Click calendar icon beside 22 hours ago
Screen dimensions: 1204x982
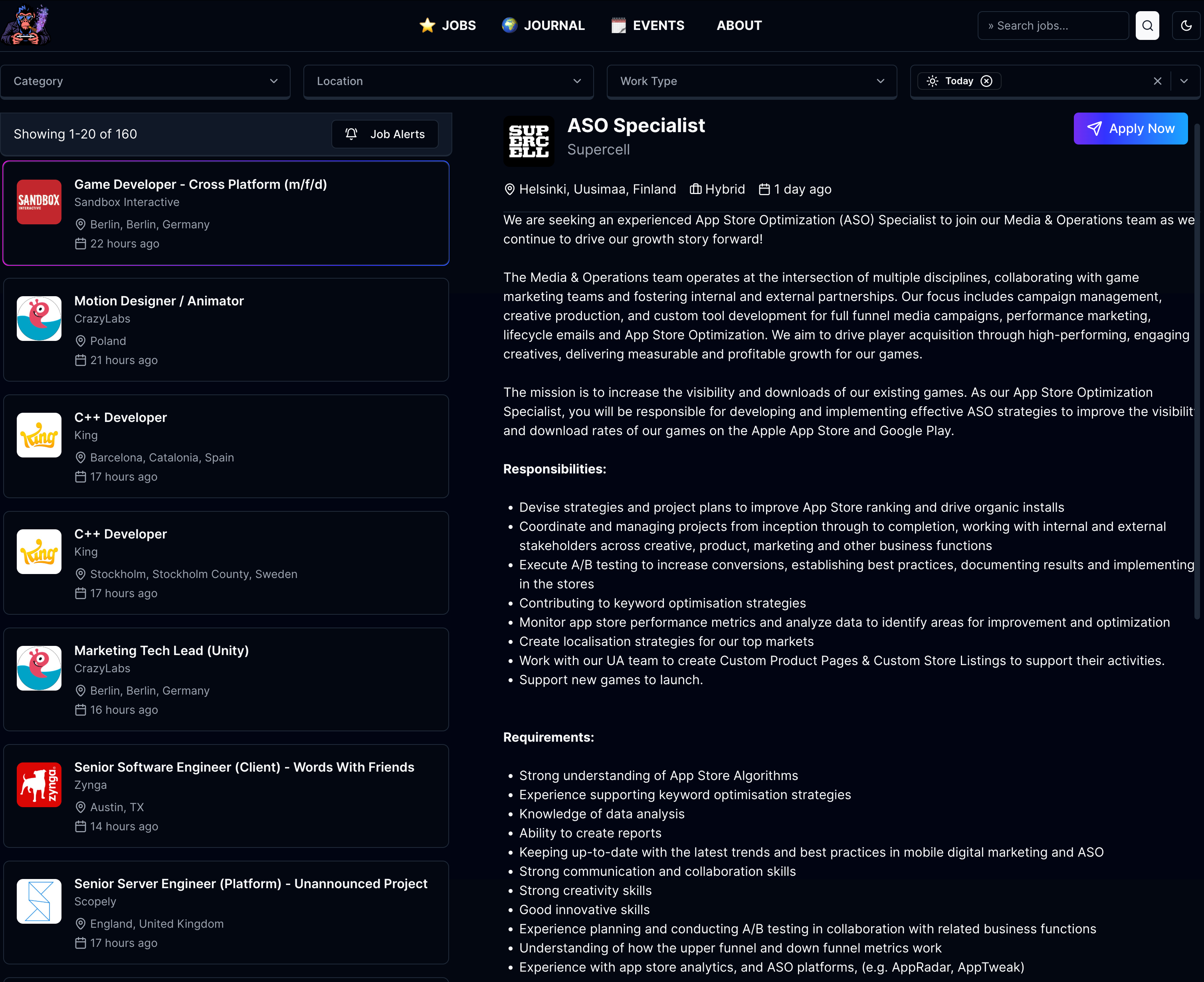pos(80,244)
